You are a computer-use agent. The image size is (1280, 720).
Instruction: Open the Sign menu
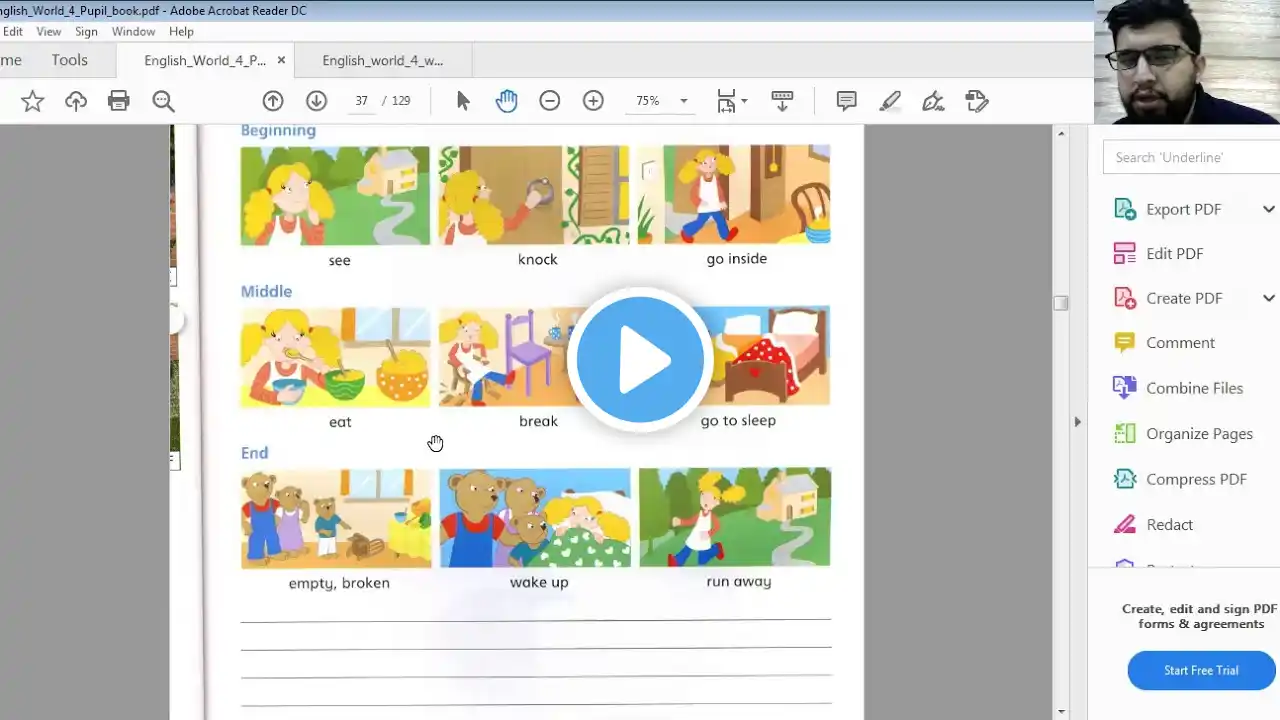(86, 32)
